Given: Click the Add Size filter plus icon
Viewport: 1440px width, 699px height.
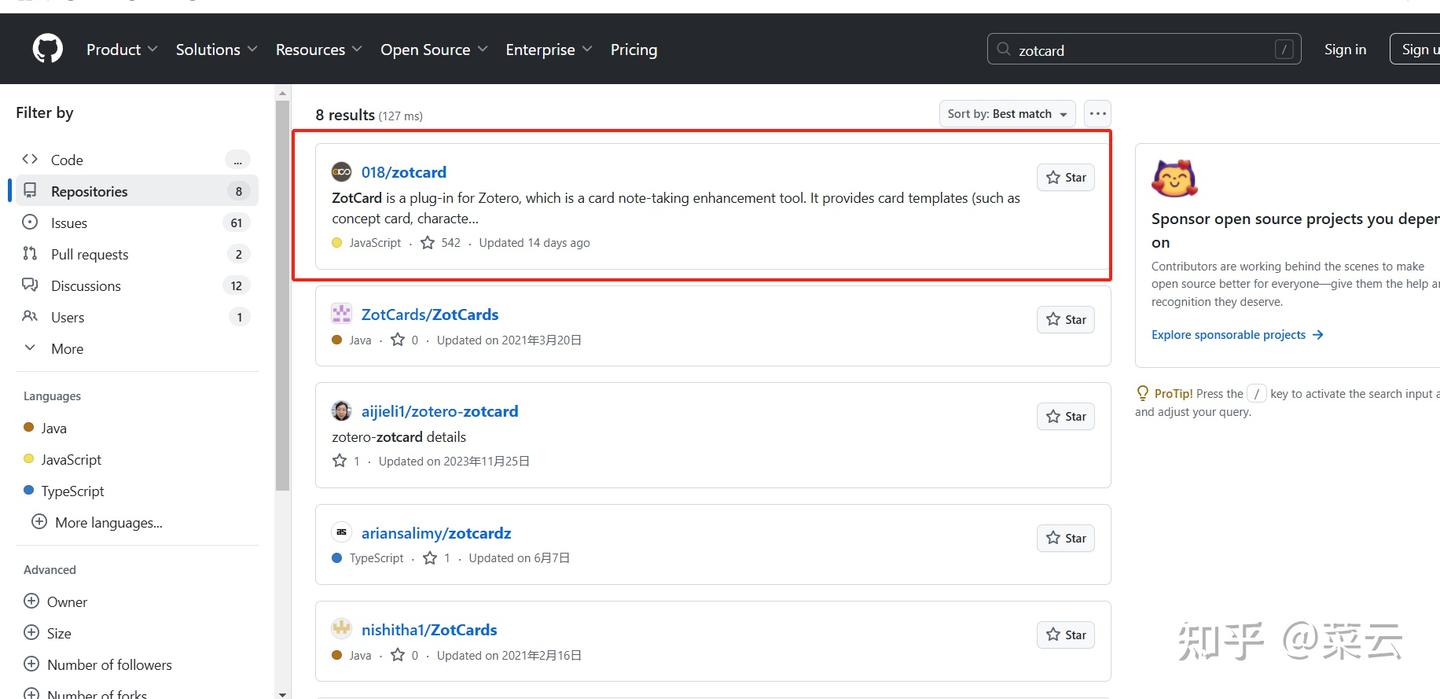Looking at the screenshot, I should [32, 633].
